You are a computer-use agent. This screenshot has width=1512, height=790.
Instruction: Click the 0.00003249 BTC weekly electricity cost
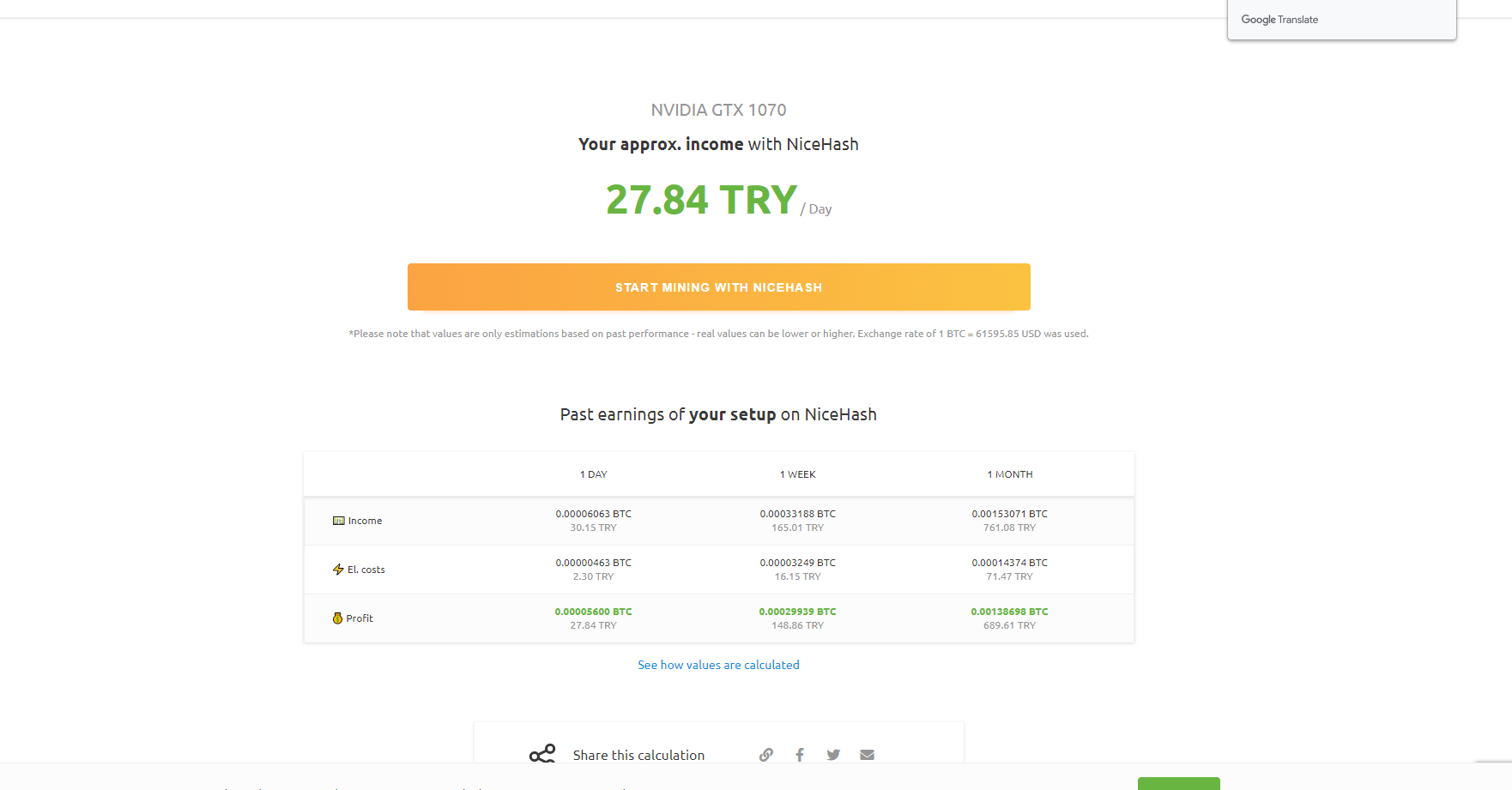[798, 563]
